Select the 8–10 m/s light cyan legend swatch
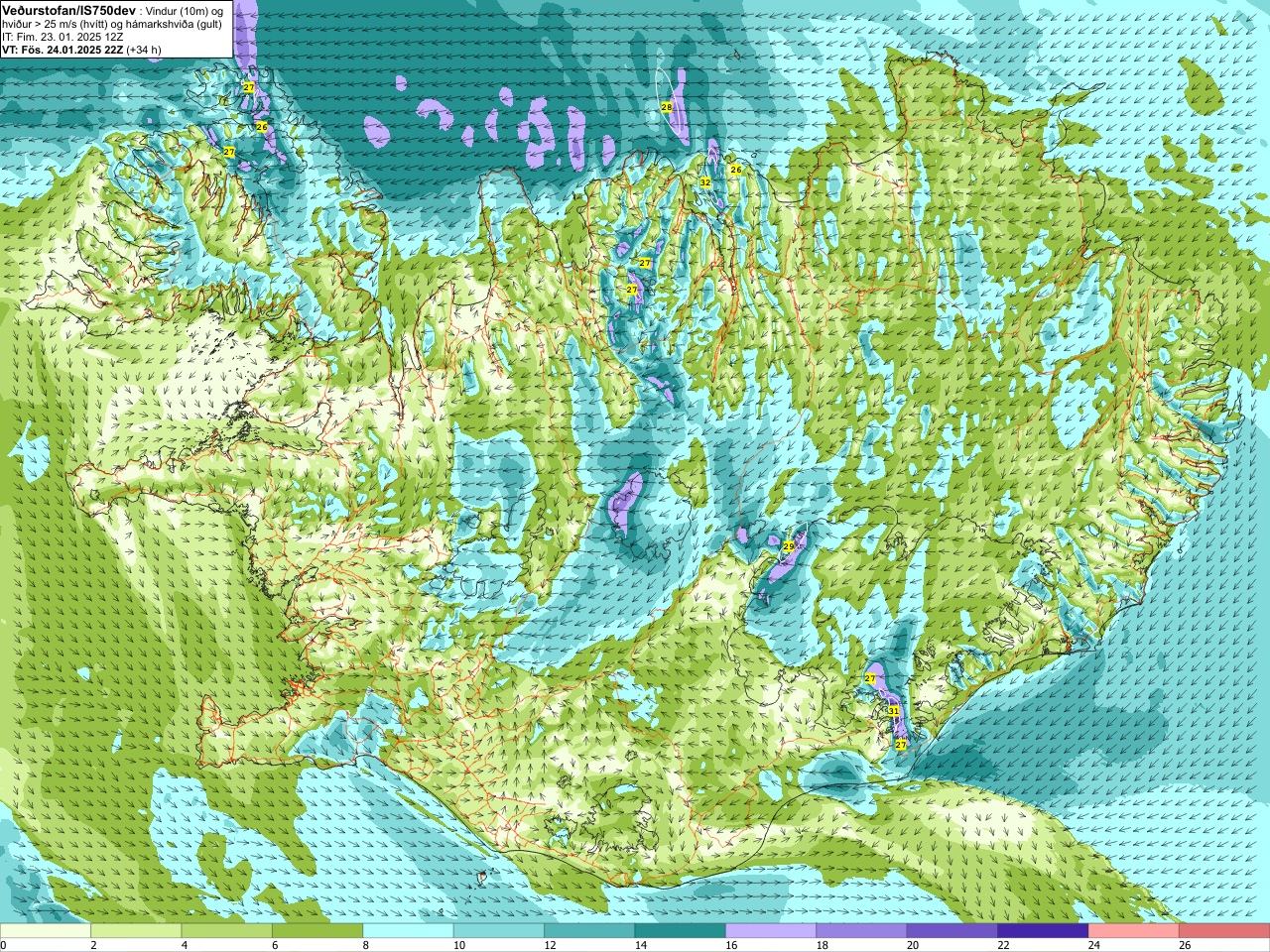1270x952 pixels. 408,932
